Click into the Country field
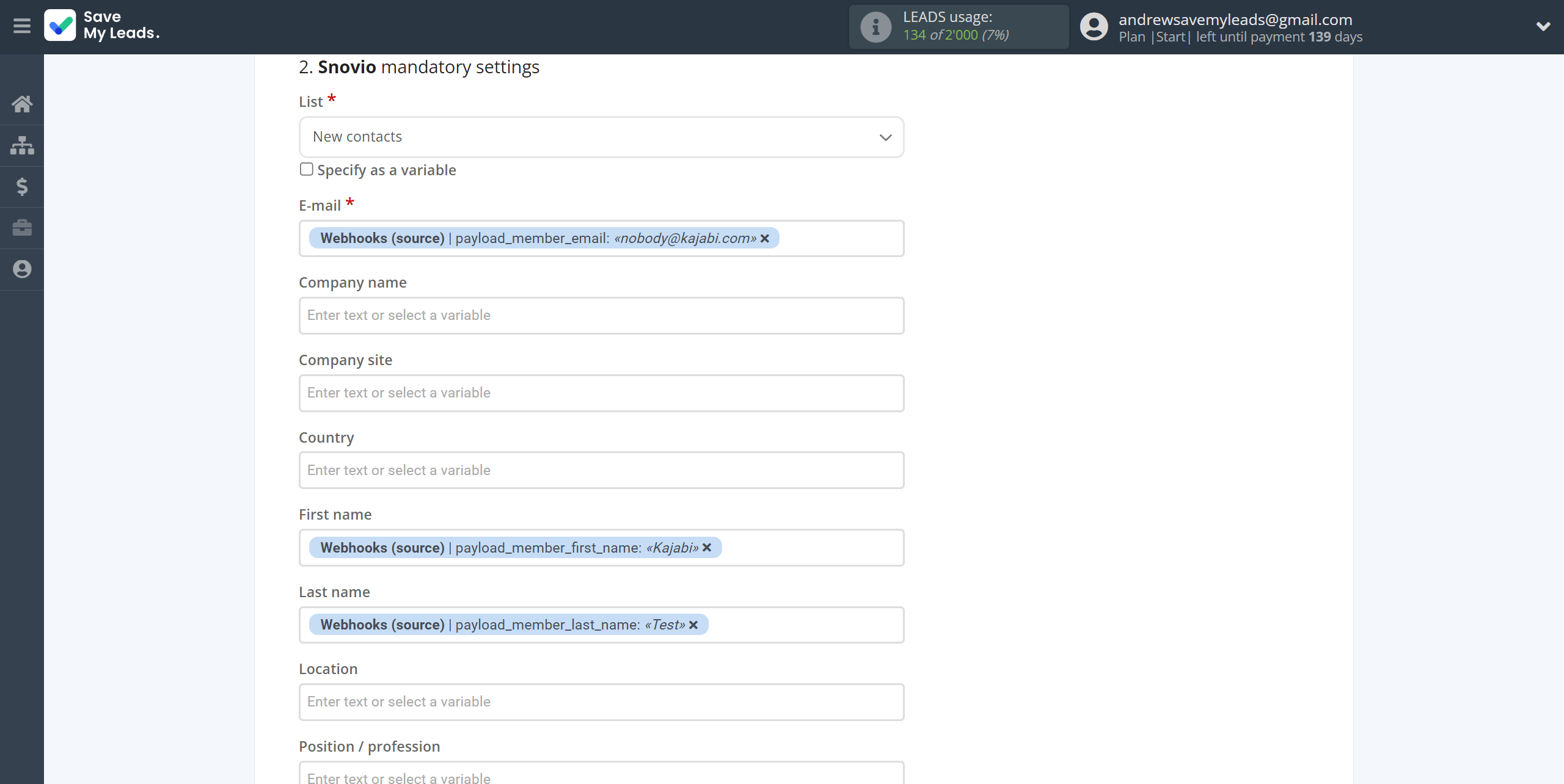 coord(601,470)
